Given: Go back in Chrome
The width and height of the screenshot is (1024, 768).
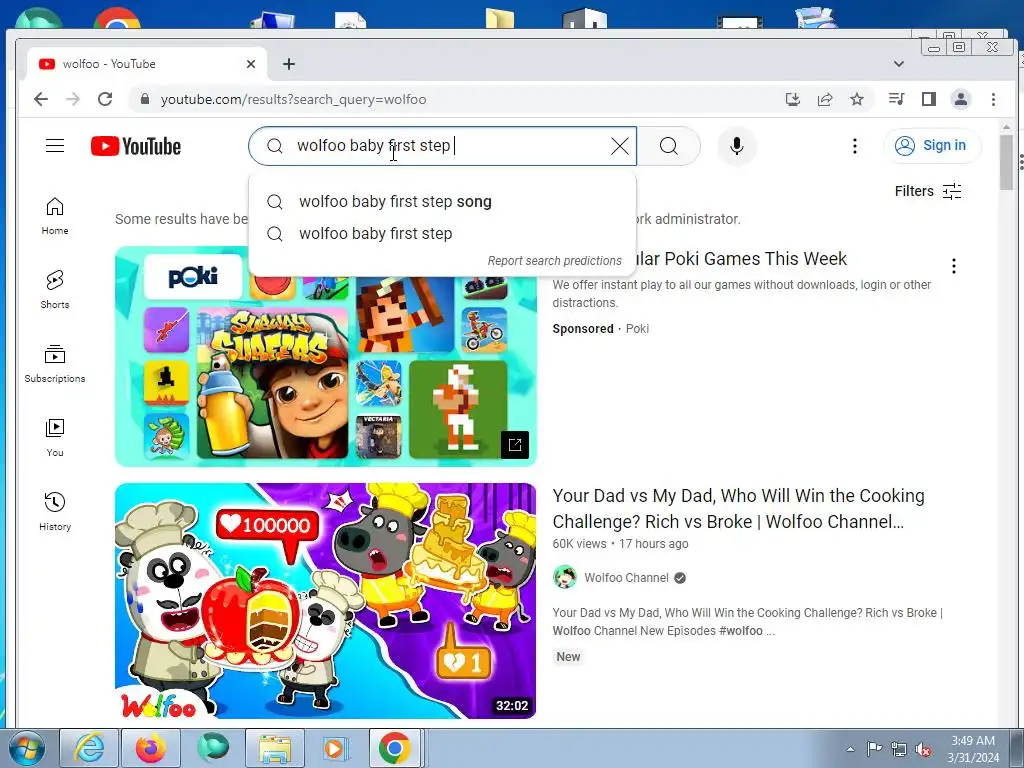Looking at the screenshot, I should [40, 99].
